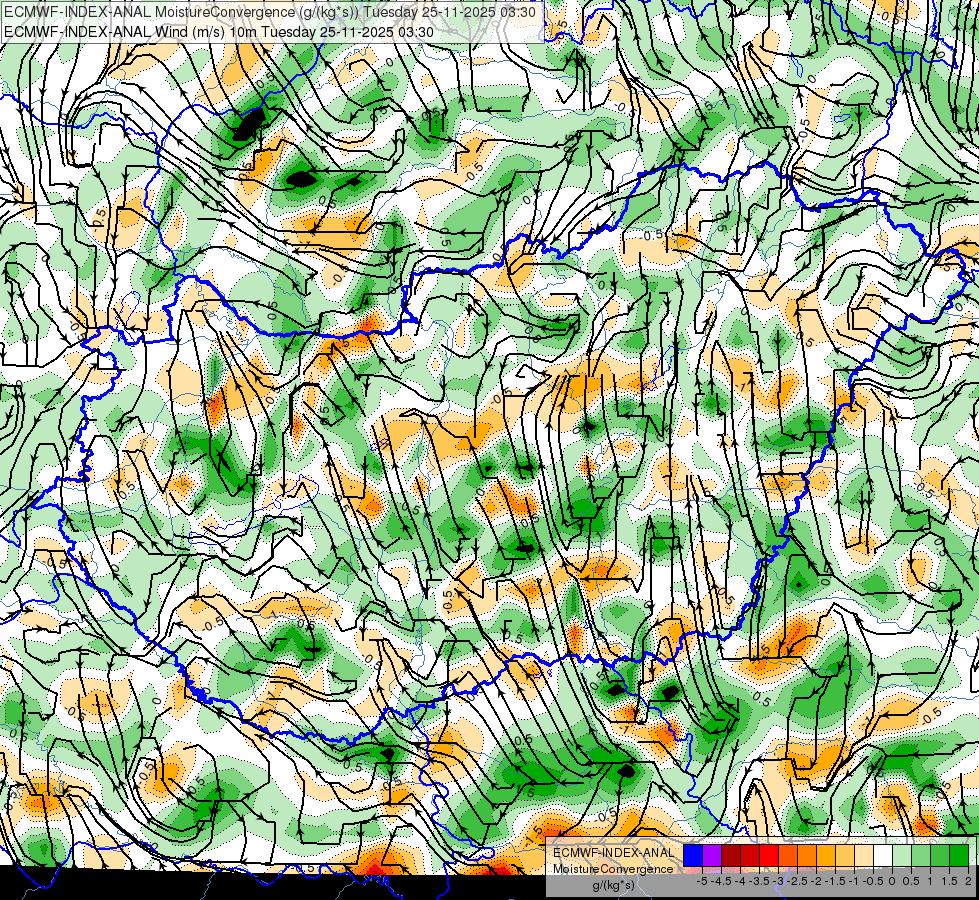The width and height of the screenshot is (979, 900).
Task: Click the purple legend color swatch
Action: [x=712, y=855]
